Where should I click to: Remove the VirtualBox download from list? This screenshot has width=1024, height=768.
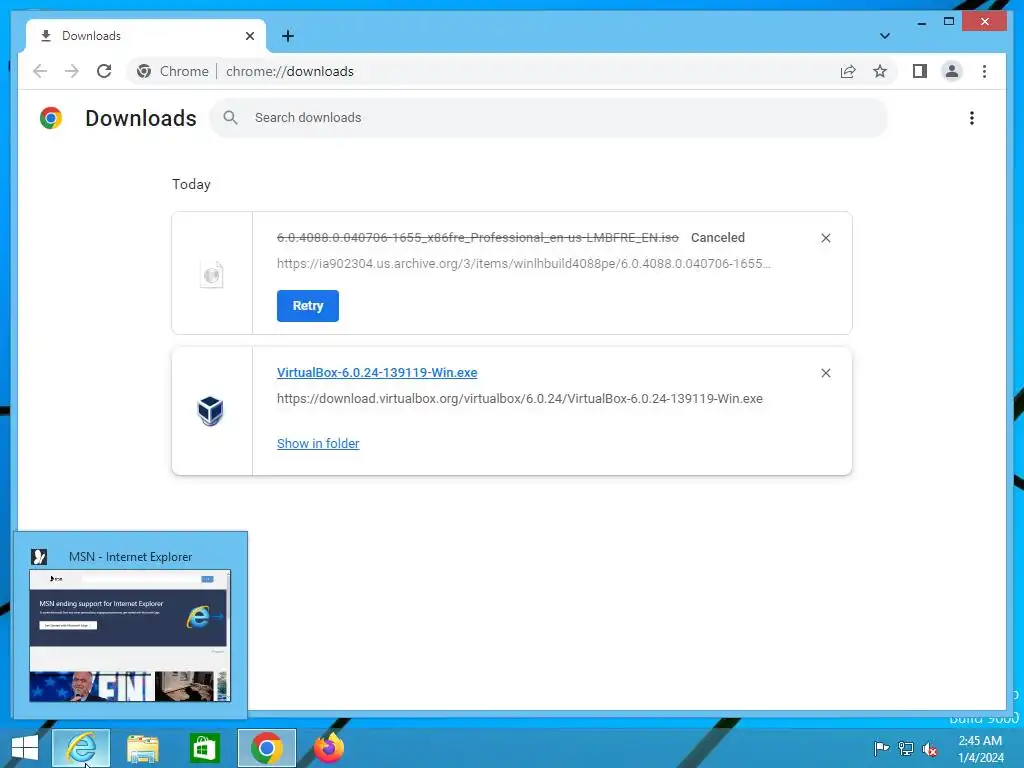[825, 373]
